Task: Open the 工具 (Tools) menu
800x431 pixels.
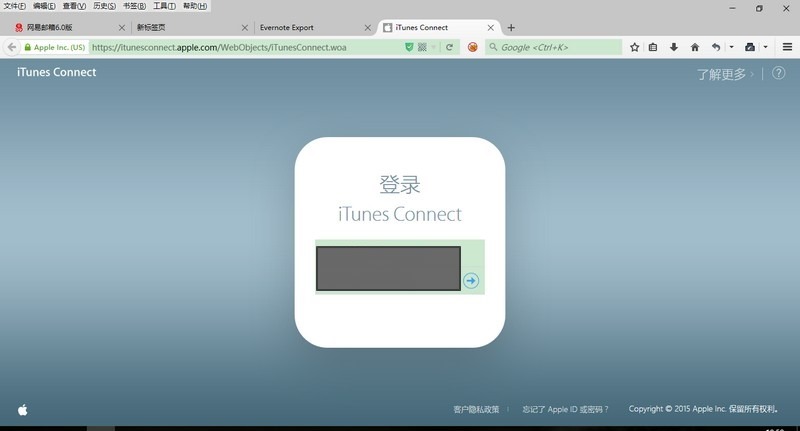Action: (164, 6)
